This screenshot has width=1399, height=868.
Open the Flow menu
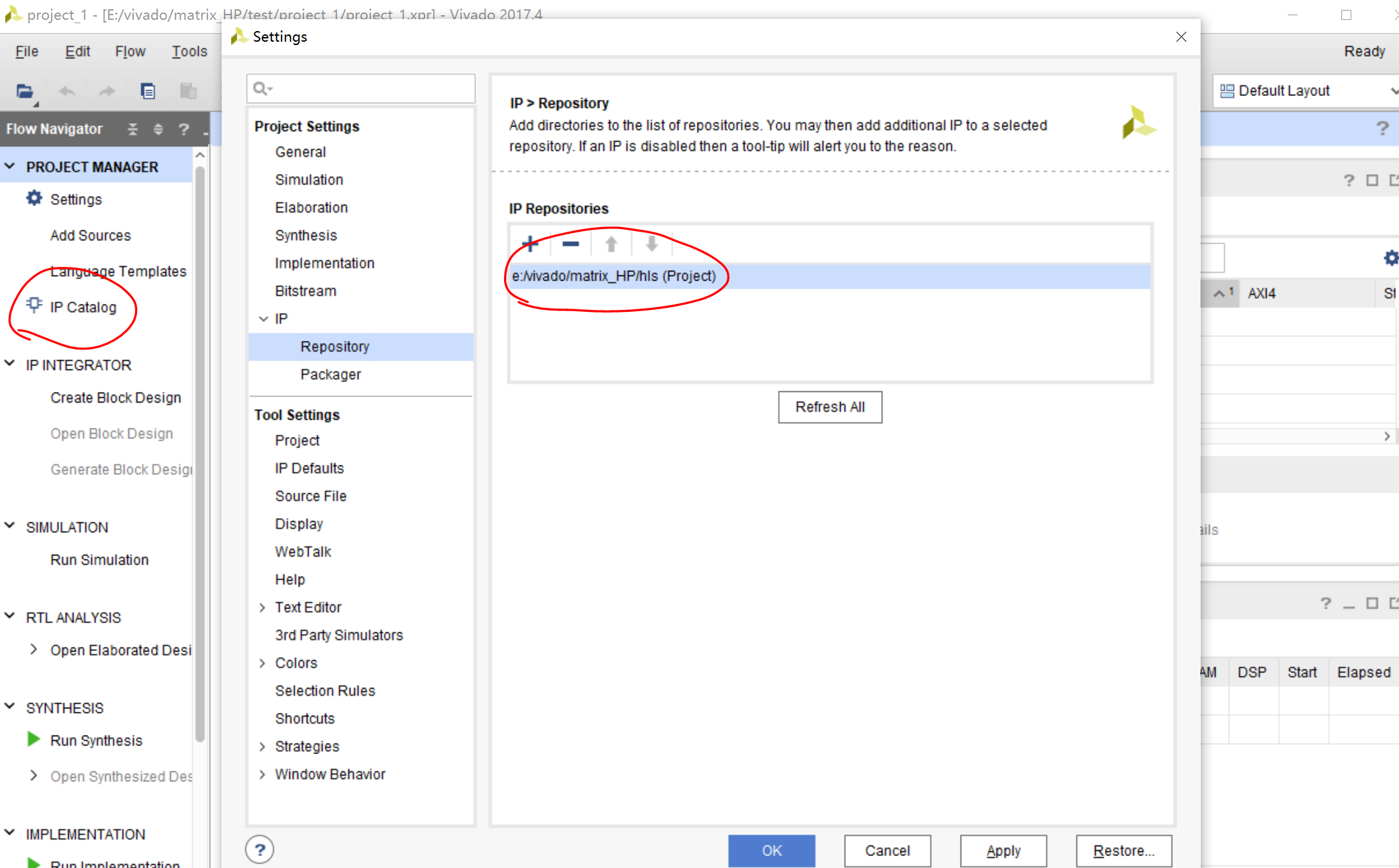tap(130, 52)
